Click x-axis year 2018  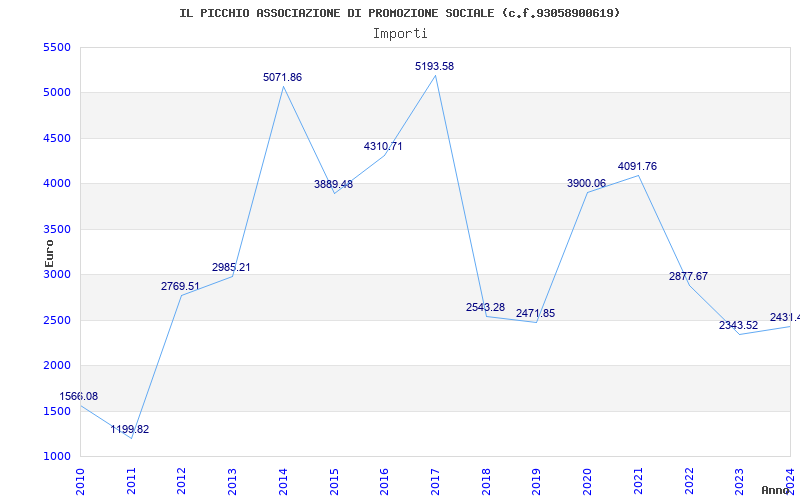point(486,481)
